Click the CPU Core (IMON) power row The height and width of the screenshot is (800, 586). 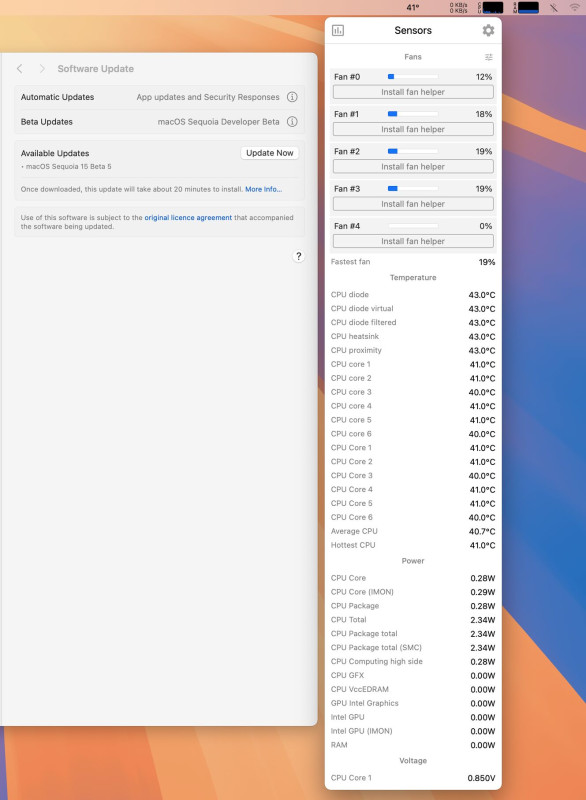click(413, 592)
